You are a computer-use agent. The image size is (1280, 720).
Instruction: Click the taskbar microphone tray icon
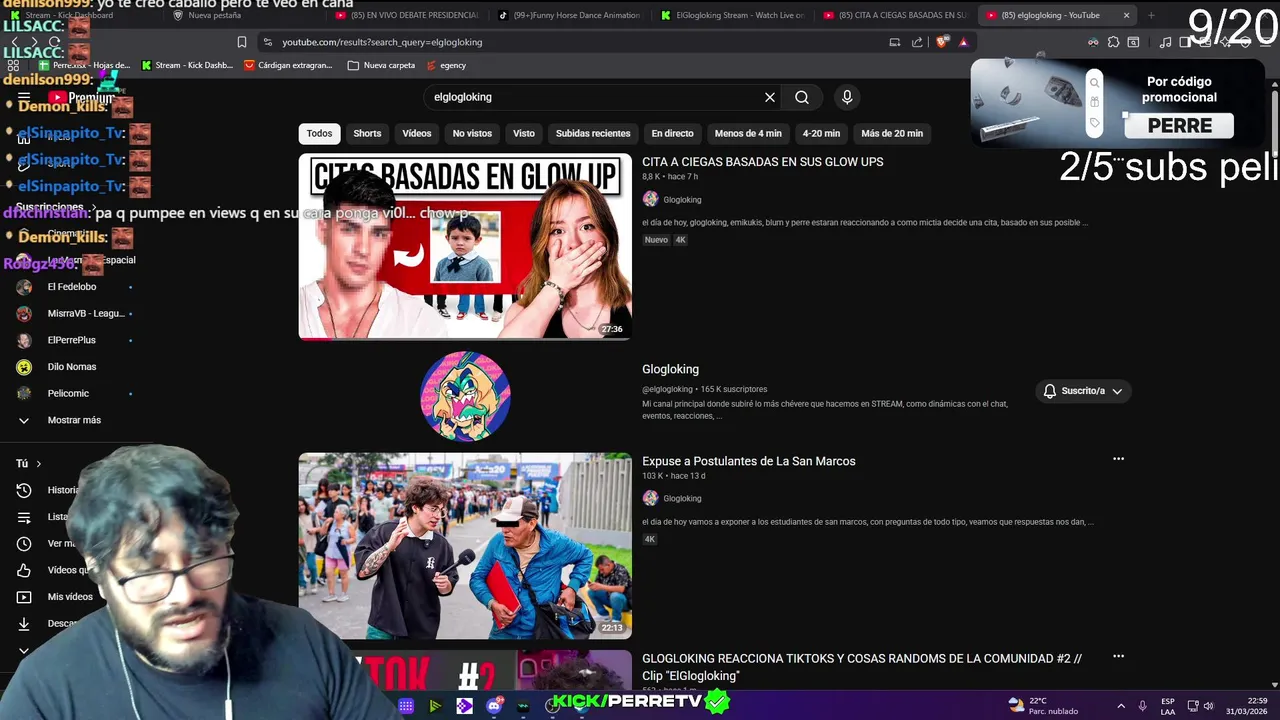[1142, 706]
